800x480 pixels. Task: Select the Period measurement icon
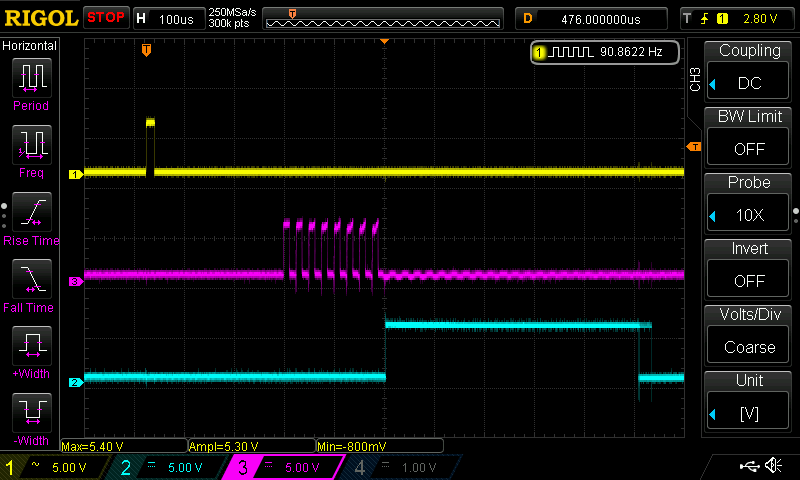click(x=30, y=78)
